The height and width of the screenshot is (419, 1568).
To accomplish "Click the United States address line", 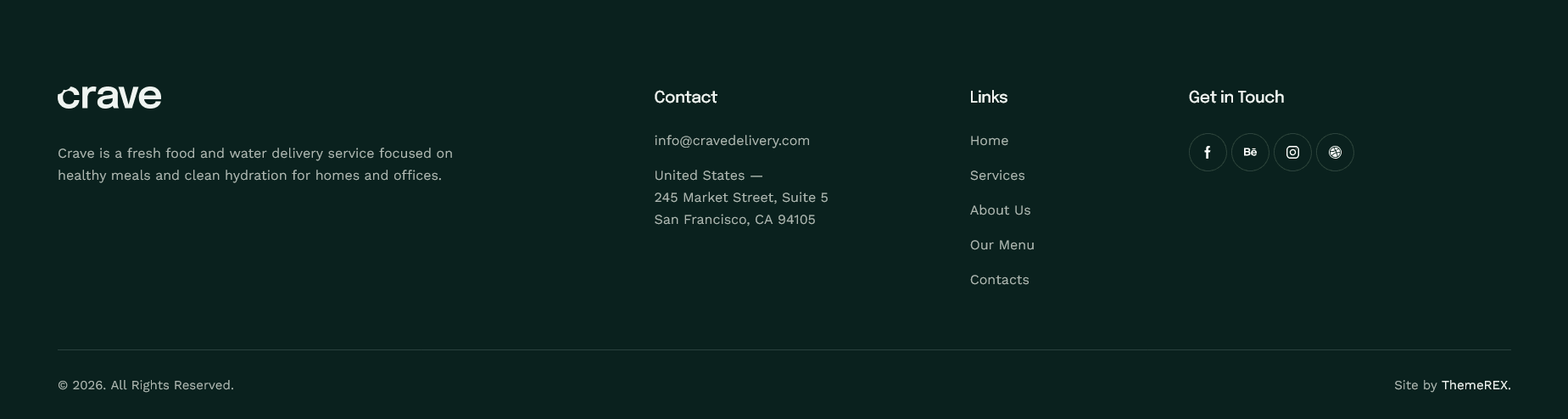I will (x=708, y=176).
